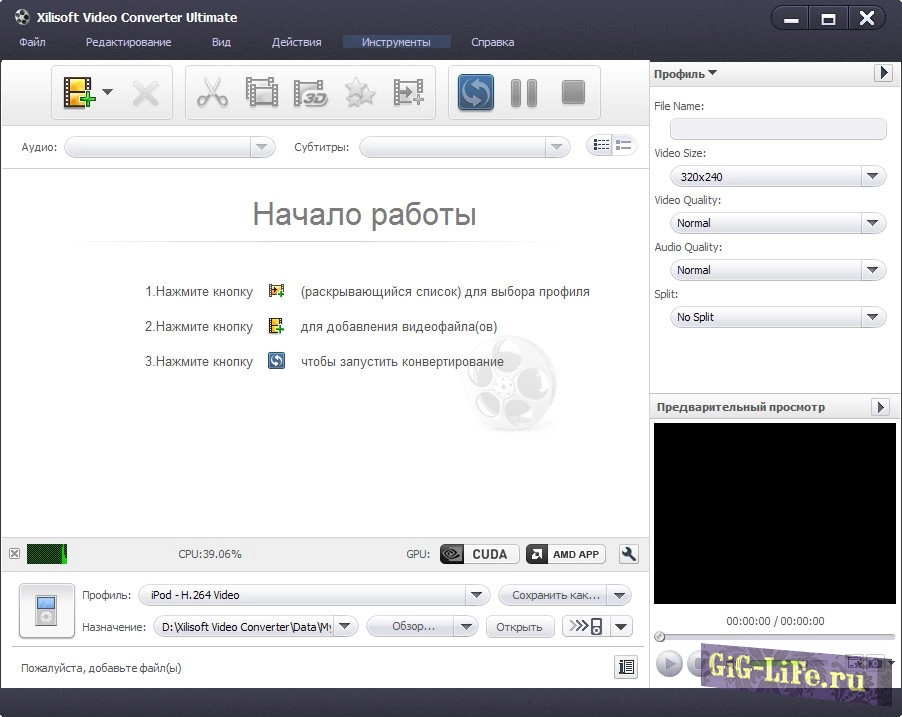Click the Add File filmstrip icon
902x717 pixels.
[79, 93]
